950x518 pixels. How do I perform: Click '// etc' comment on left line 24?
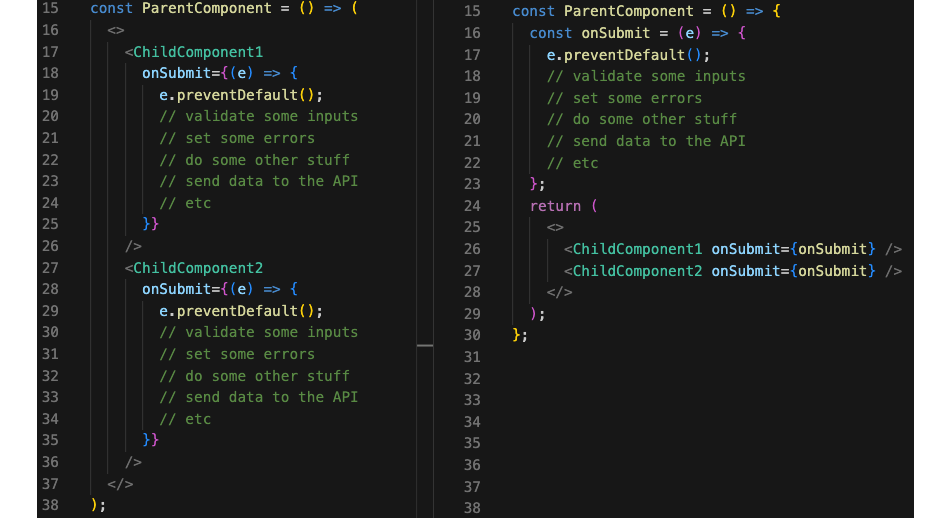(185, 203)
